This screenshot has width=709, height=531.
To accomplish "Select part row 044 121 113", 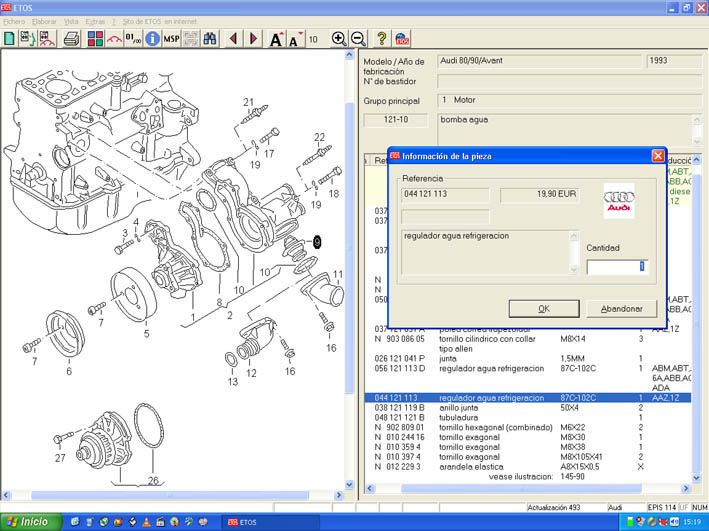I will 528,398.
